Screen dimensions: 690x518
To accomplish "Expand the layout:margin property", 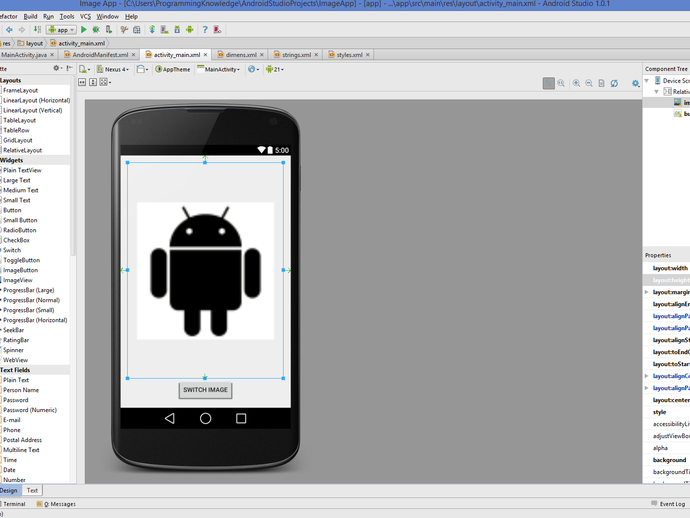I will (646, 292).
